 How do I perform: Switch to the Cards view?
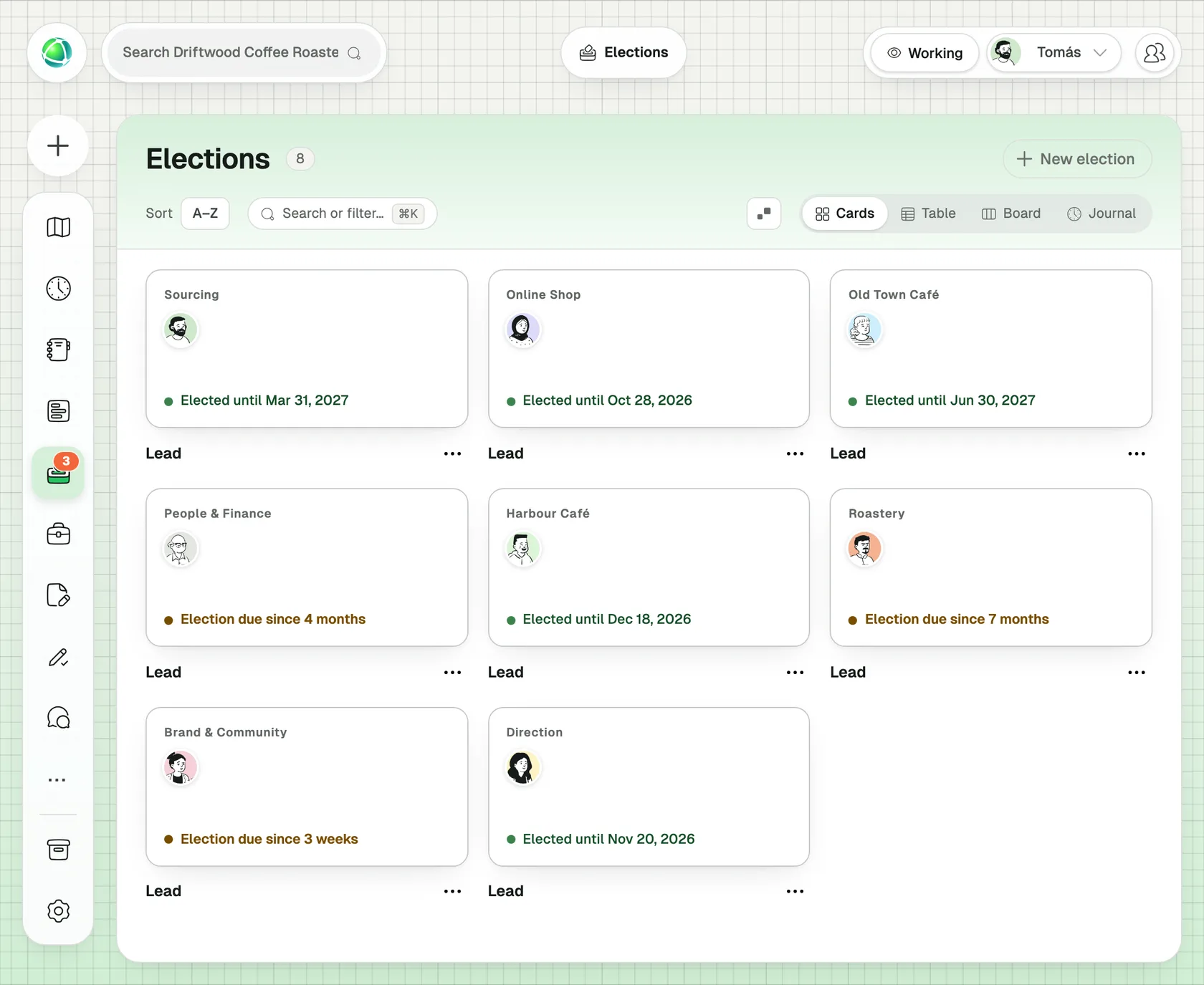tap(845, 213)
